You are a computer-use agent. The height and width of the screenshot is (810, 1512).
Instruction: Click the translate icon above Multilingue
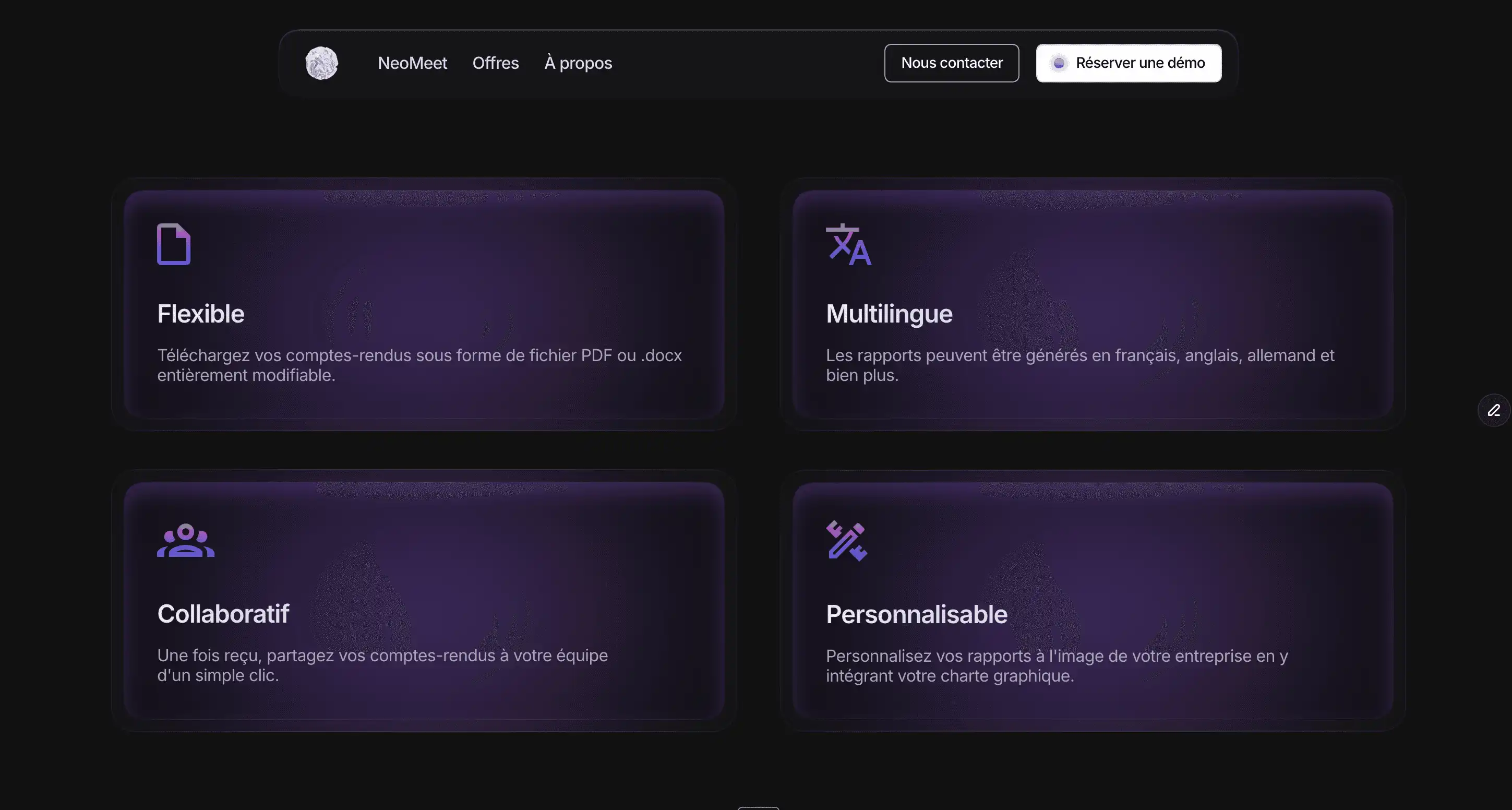[x=848, y=245]
